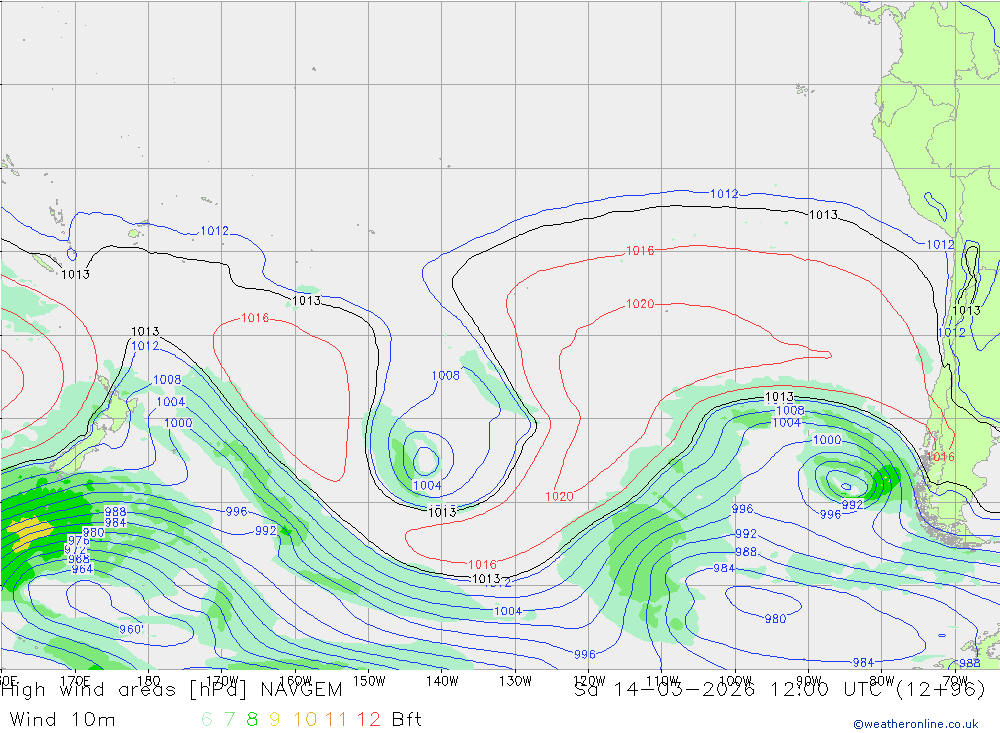Click the red 12 Bft legend number
1000x733 pixels.
tap(369, 720)
